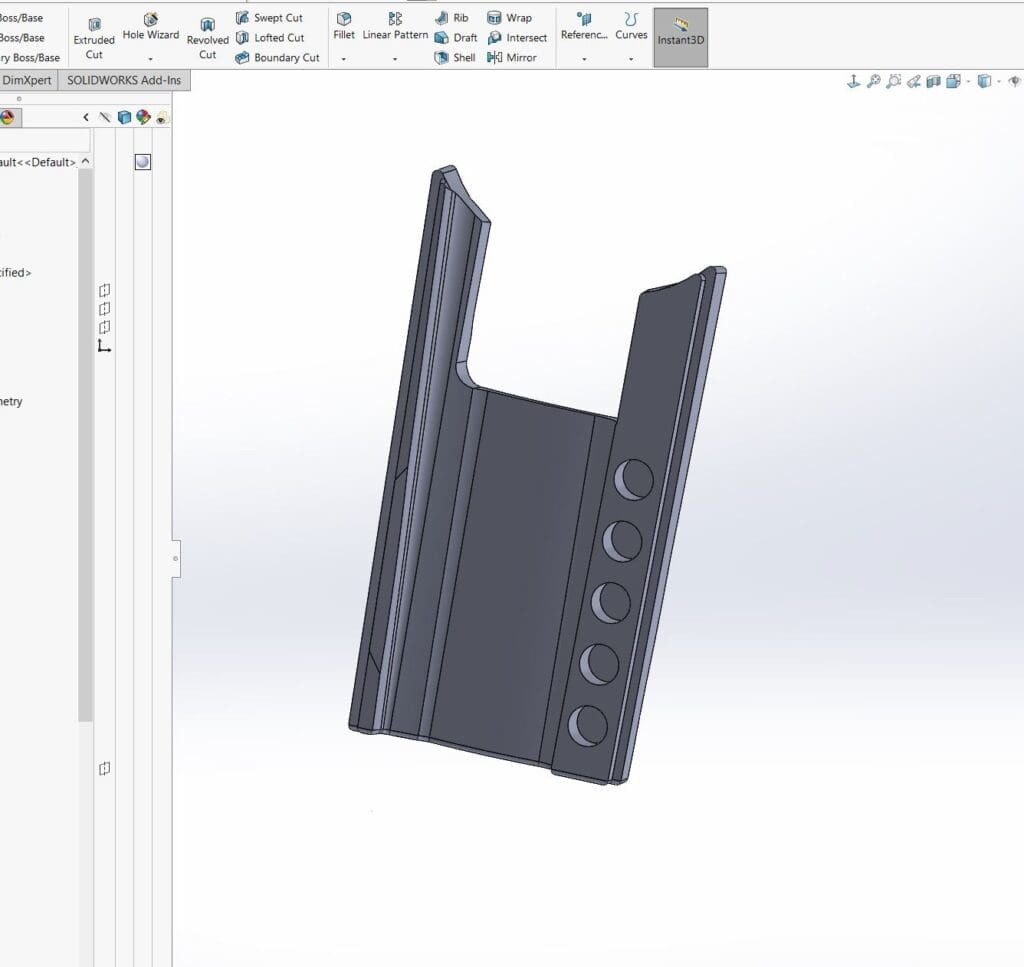Open the Fillet dropdown arrow
This screenshot has height=967, width=1024.
(344, 59)
